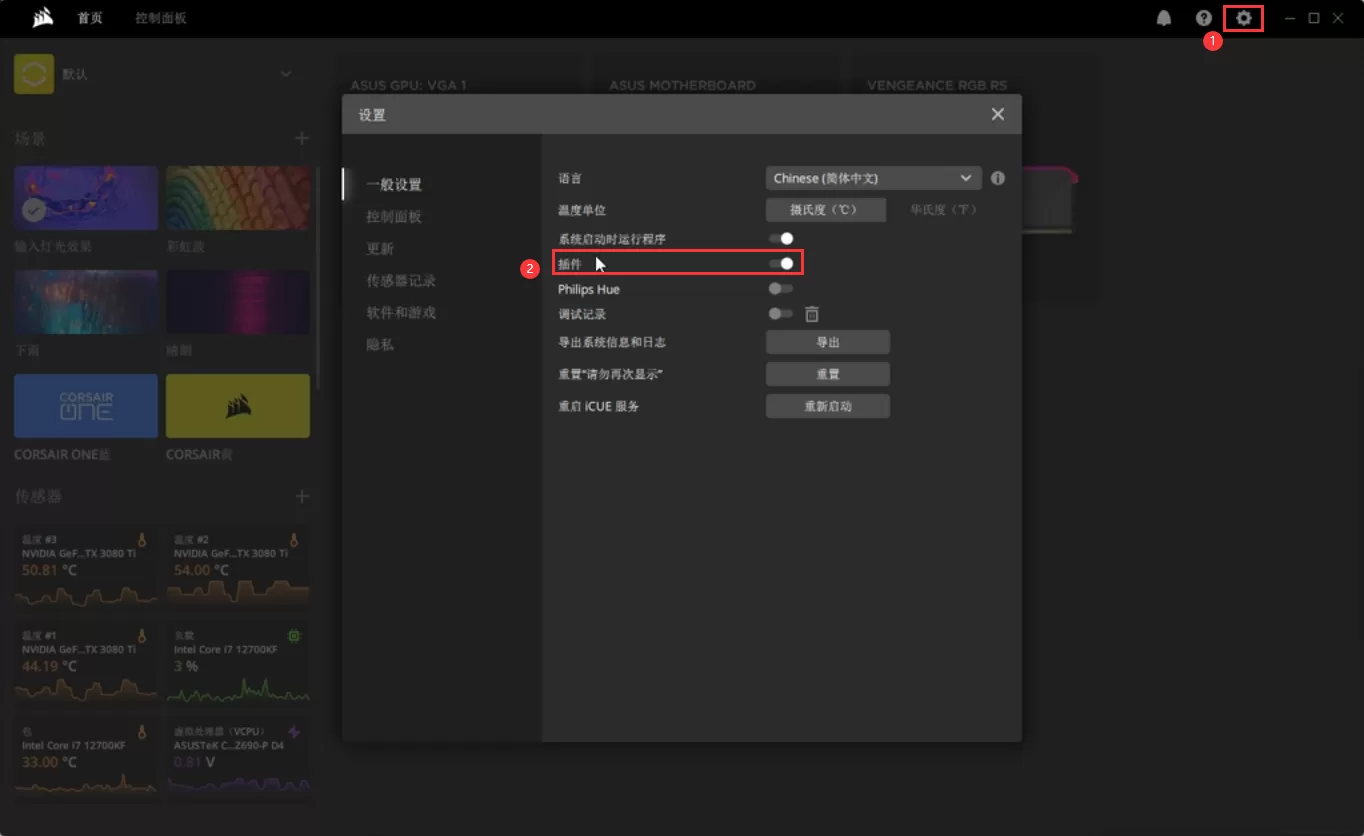The height and width of the screenshot is (836, 1364).
Task: Click the default profile yellow icon
Action: point(34,74)
